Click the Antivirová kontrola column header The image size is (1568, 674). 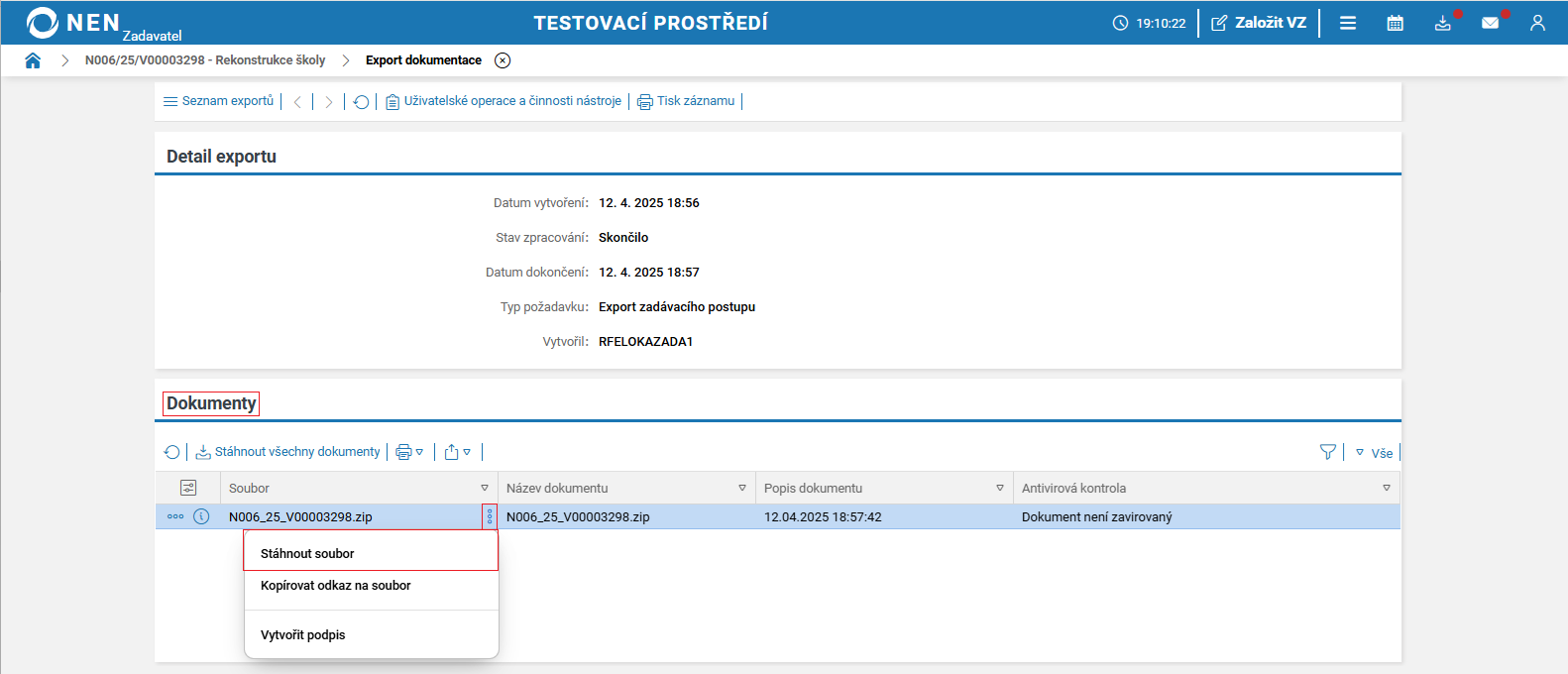(x=1207, y=488)
